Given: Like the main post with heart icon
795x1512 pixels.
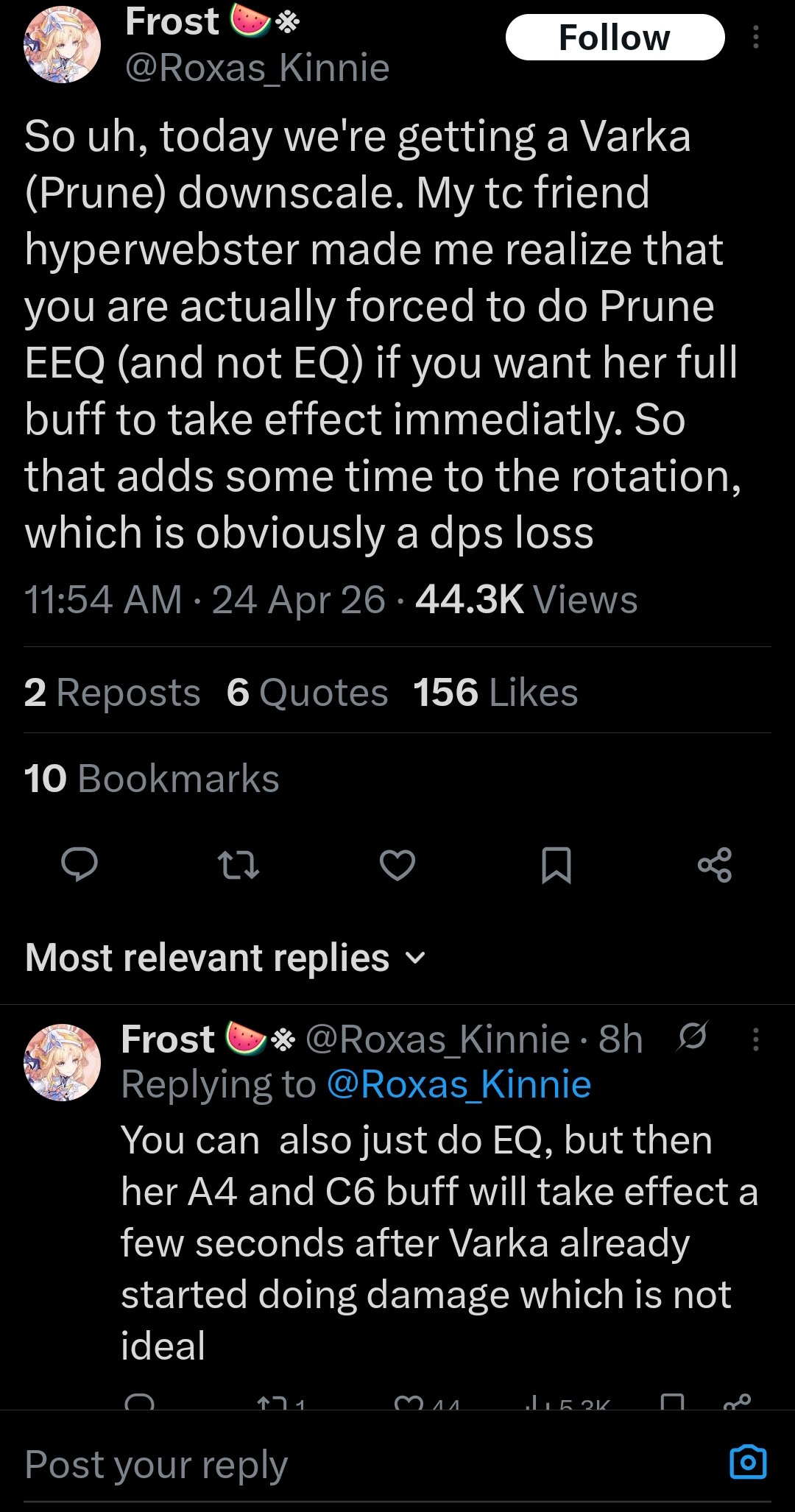Looking at the screenshot, I should pyautogui.click(x=397, y=864).
